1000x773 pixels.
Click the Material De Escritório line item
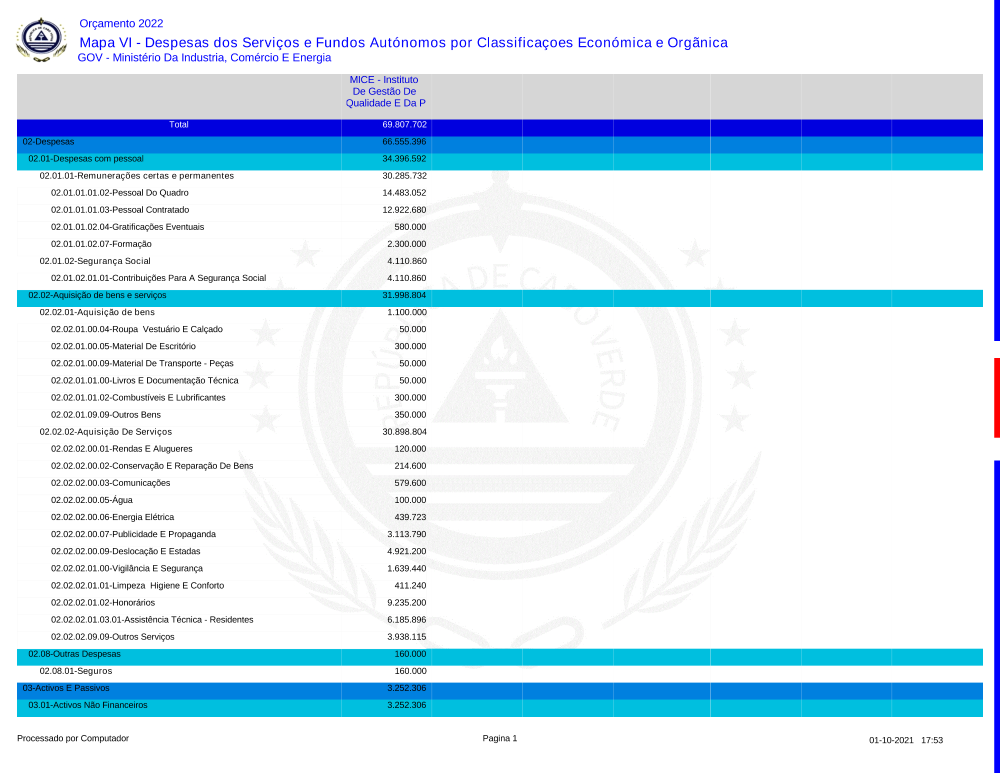tap(123, 346)
